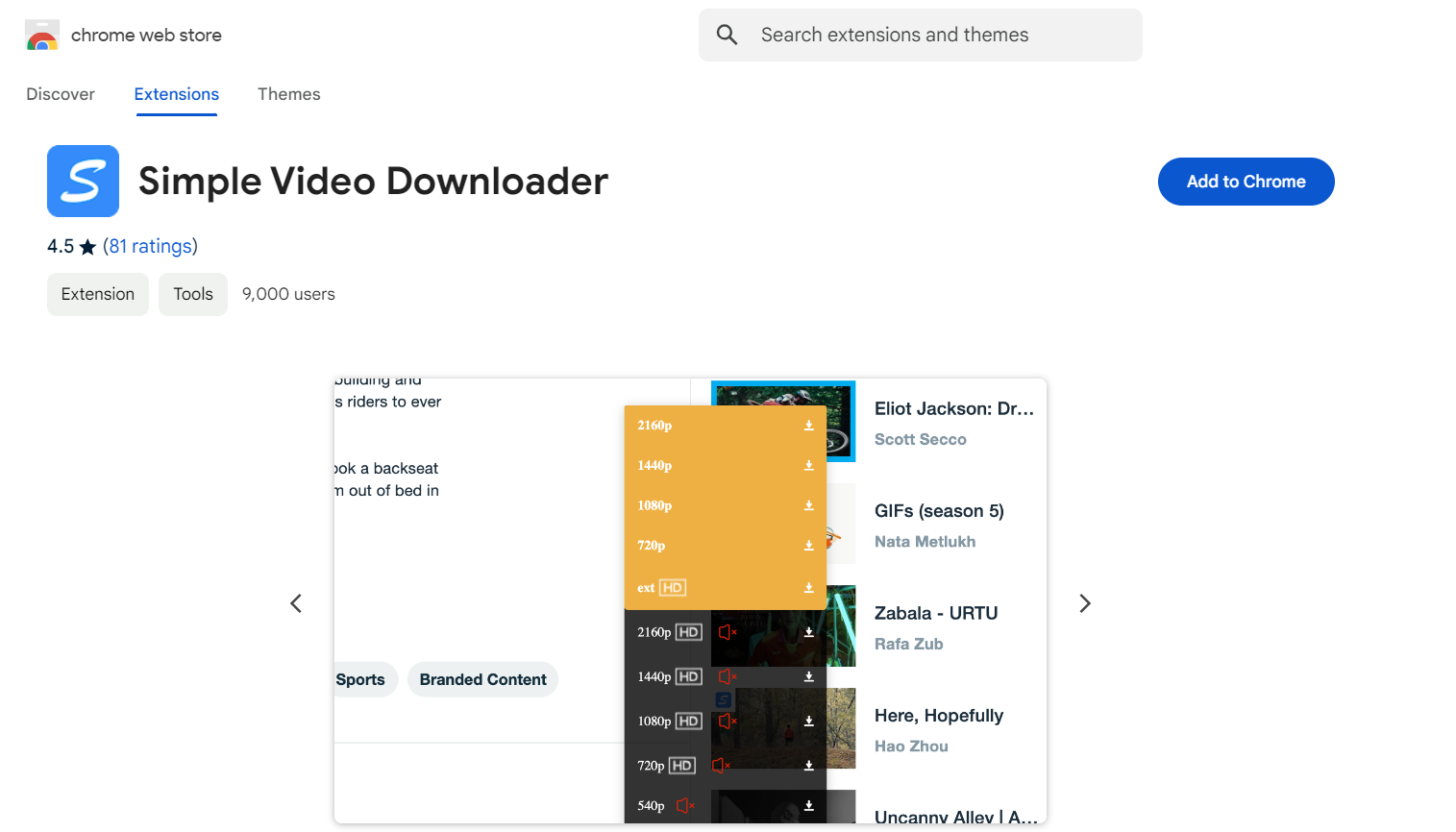Click "Nata Metlukh" author name
This screenshot has height=832, width=1456.
pyautogui.click(x=925, y=542)
